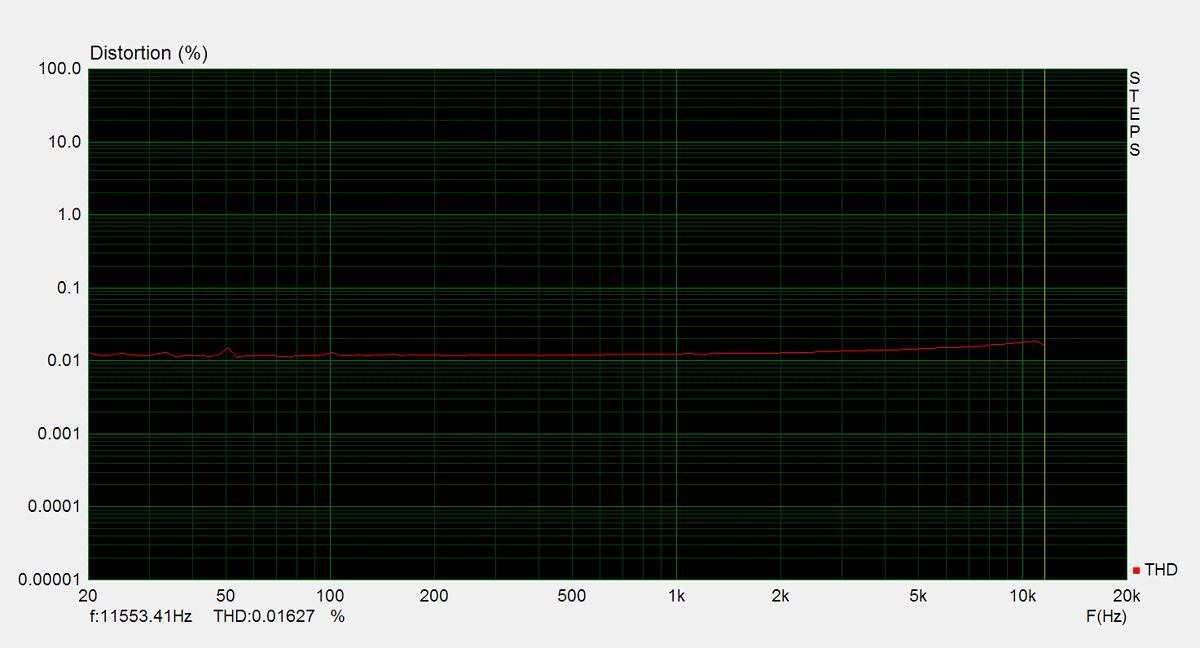
Task: Click the vertical STEPS label
Action: (1134, 114)
